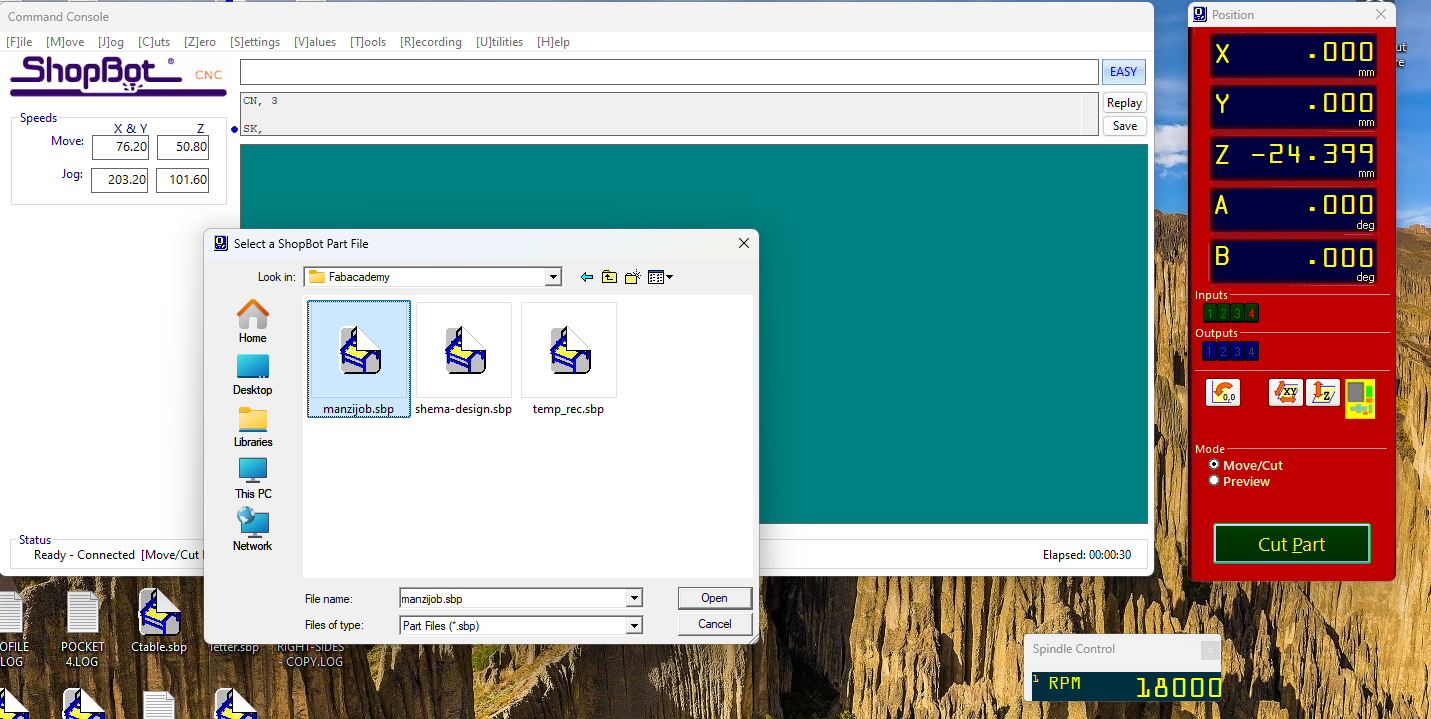Viewport: 1431px width, 719px height.
Task: Open the XY keypad move icon
Action: (1286, 393)
